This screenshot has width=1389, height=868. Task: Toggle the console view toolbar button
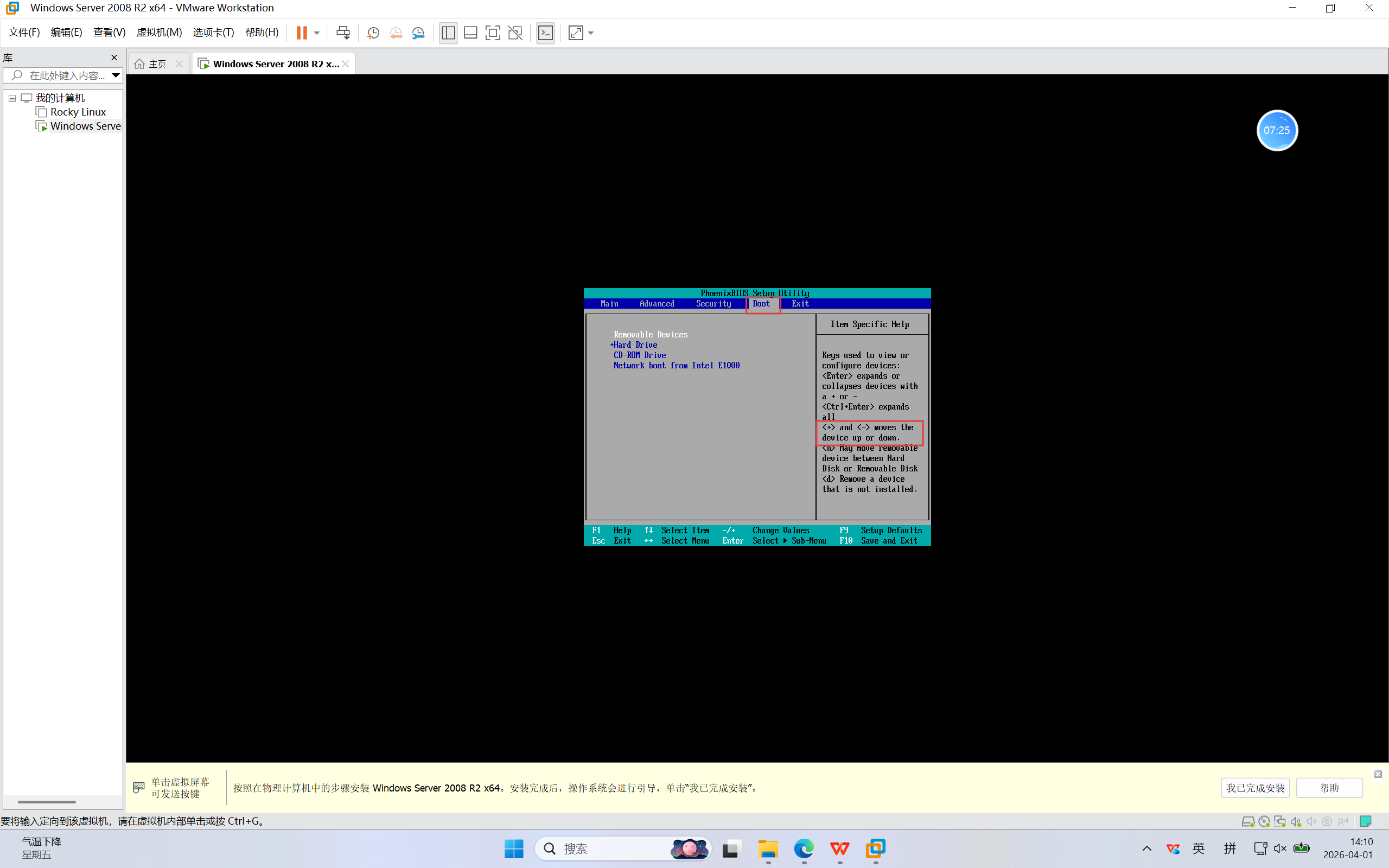pyautogui.click(x=545, y=33)
